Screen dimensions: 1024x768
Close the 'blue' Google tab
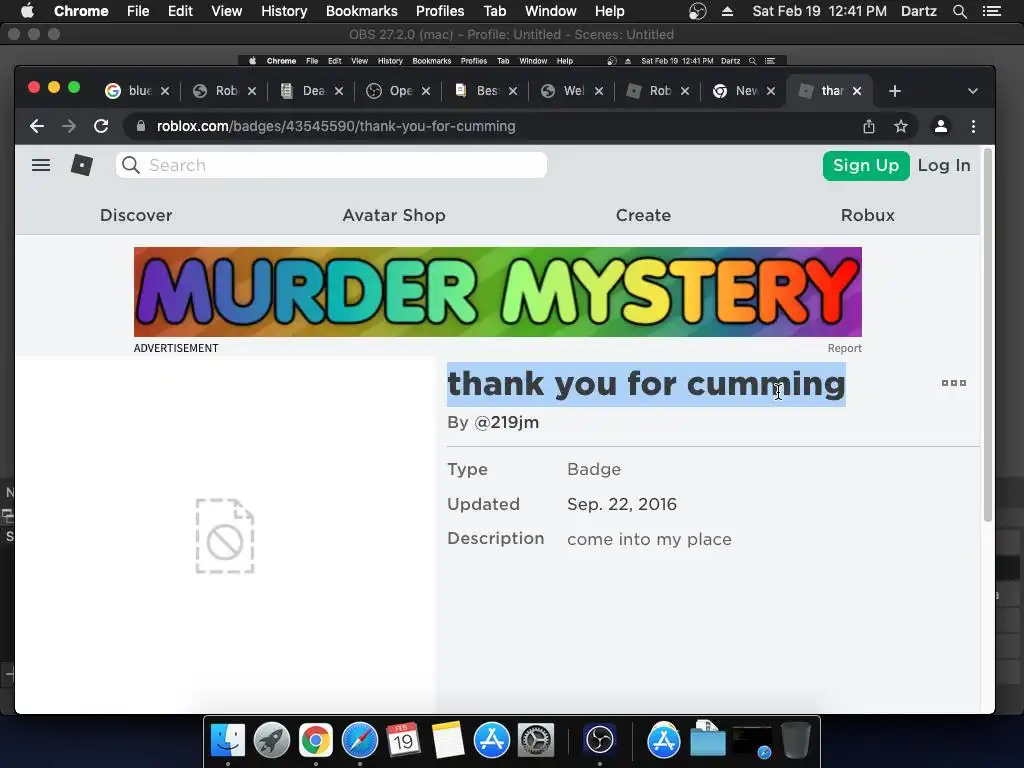click(x=165, y=91)
